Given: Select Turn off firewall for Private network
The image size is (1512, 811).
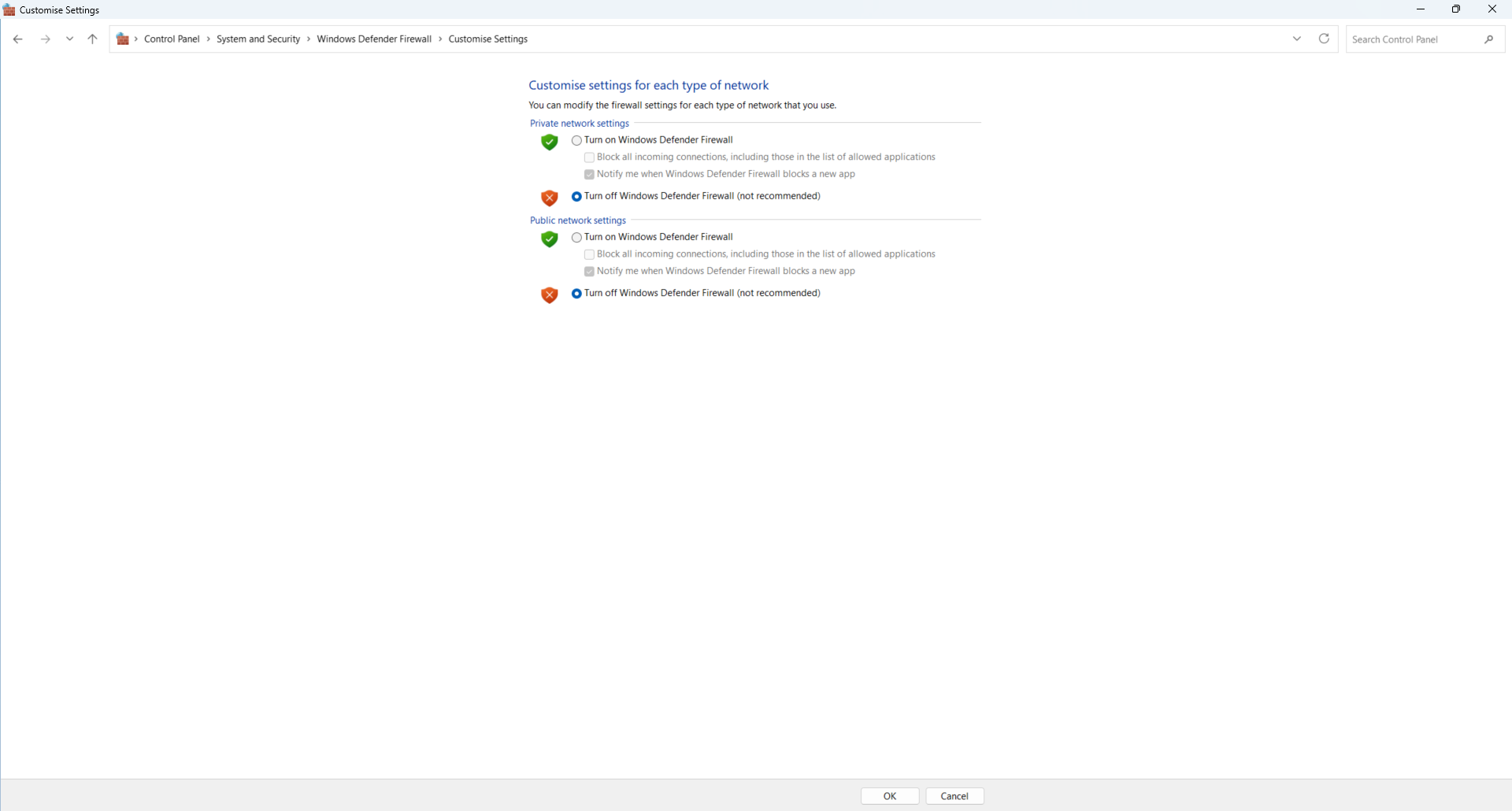Looking at the screenshot, I should click(576, 197).
